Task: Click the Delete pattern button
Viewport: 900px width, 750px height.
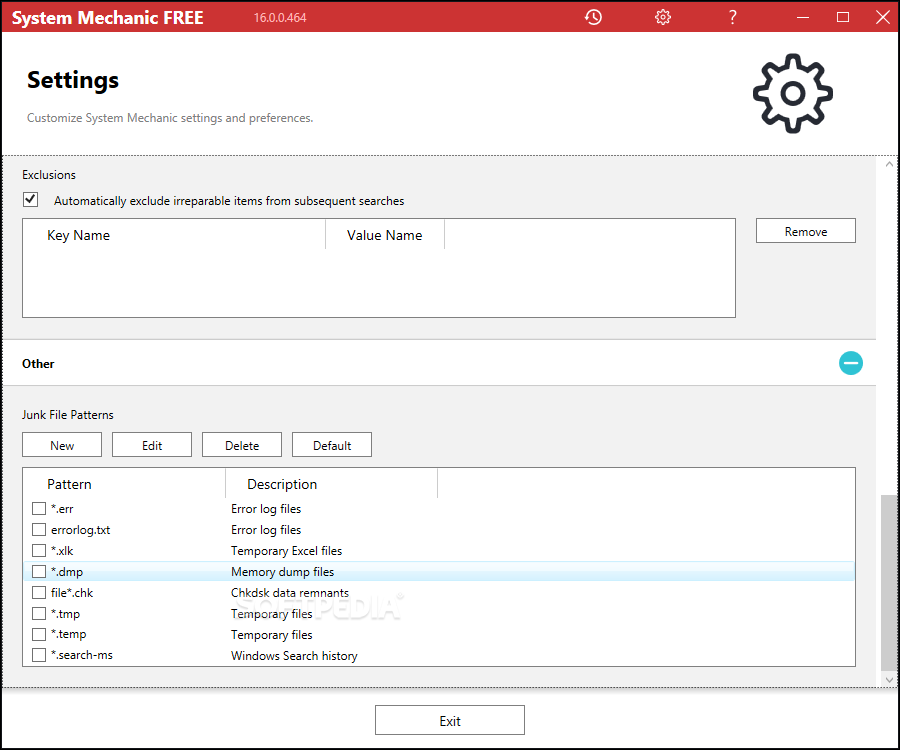Action: 242,445
